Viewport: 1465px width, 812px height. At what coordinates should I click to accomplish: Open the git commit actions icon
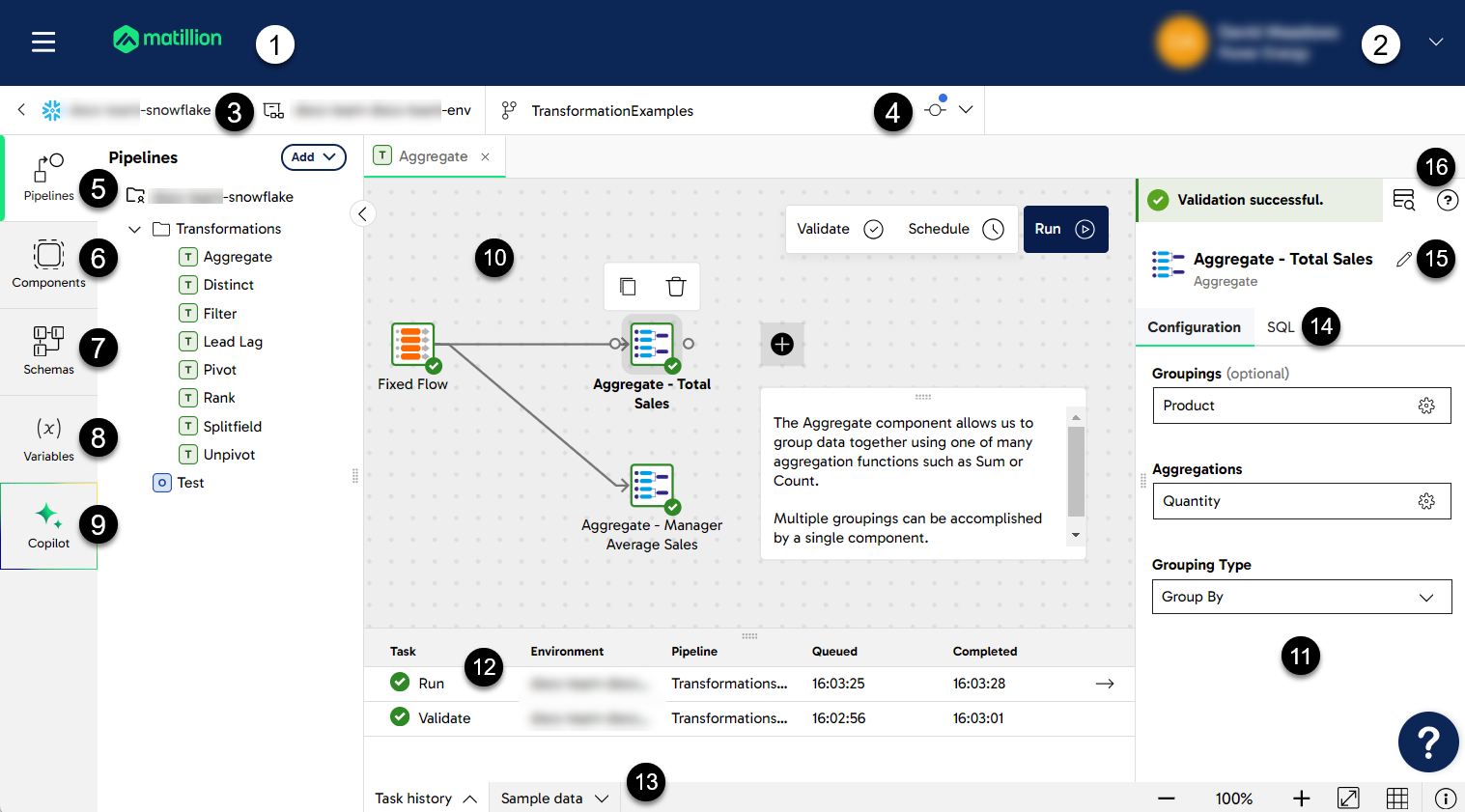pyautogui.click(x=935, y=109)
